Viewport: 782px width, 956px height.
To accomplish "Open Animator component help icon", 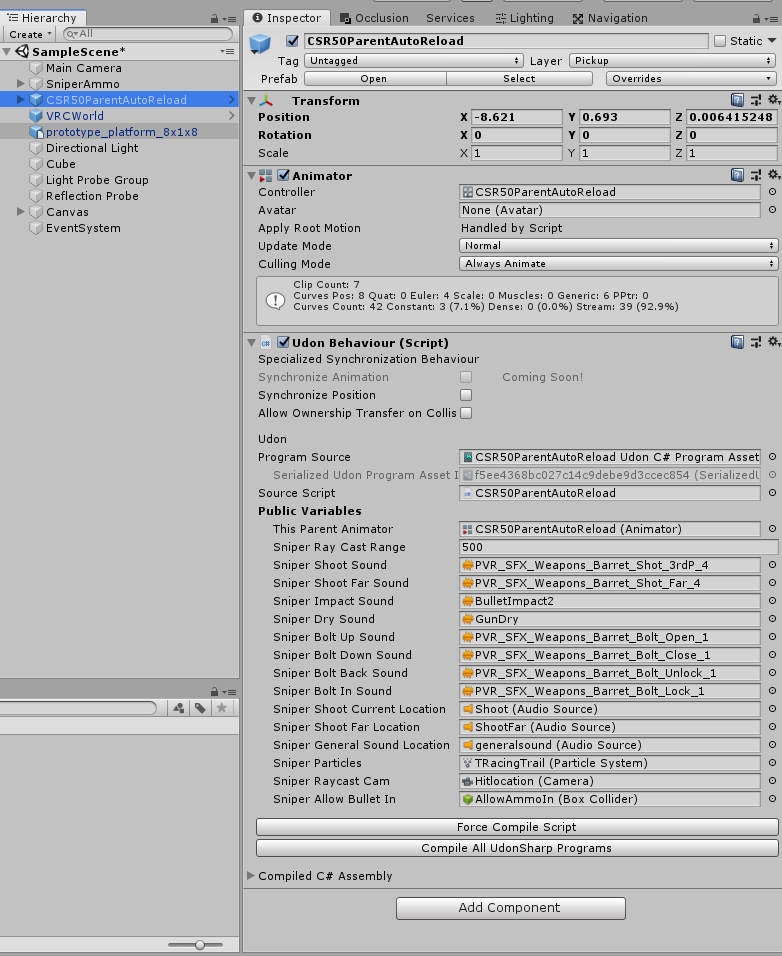I will [737, 176].
